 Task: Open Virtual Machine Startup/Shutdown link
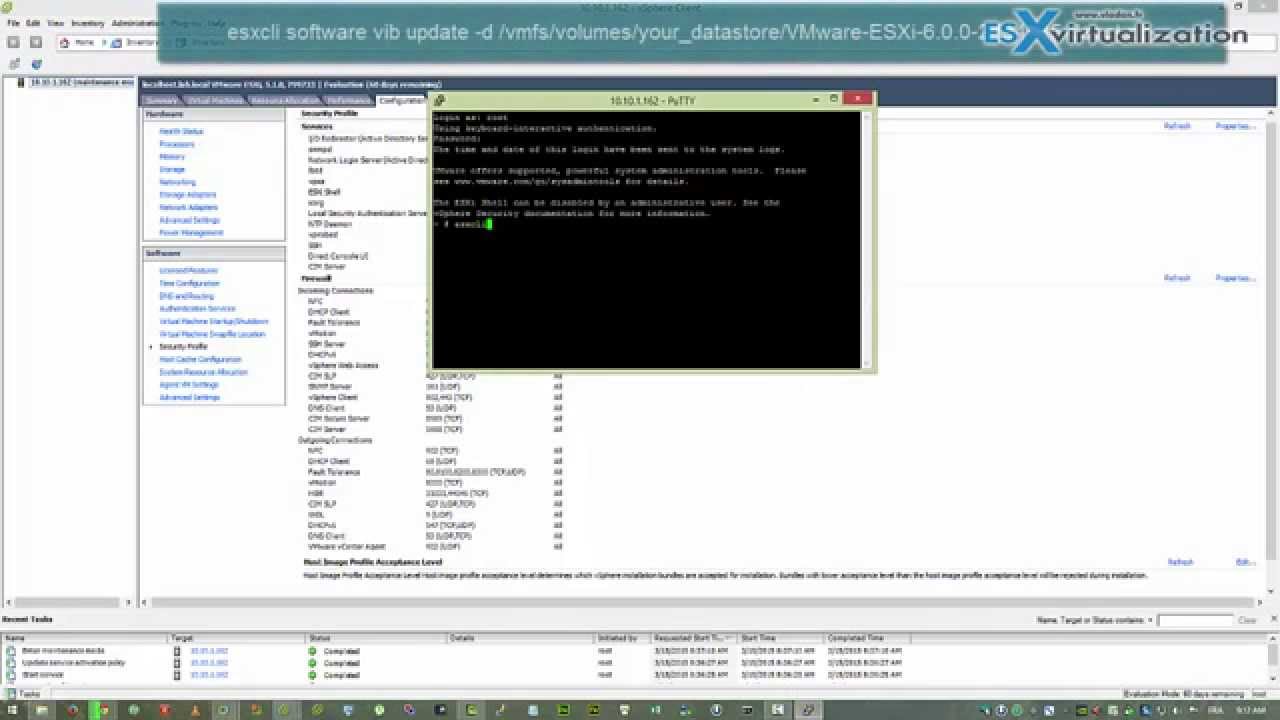214,322
